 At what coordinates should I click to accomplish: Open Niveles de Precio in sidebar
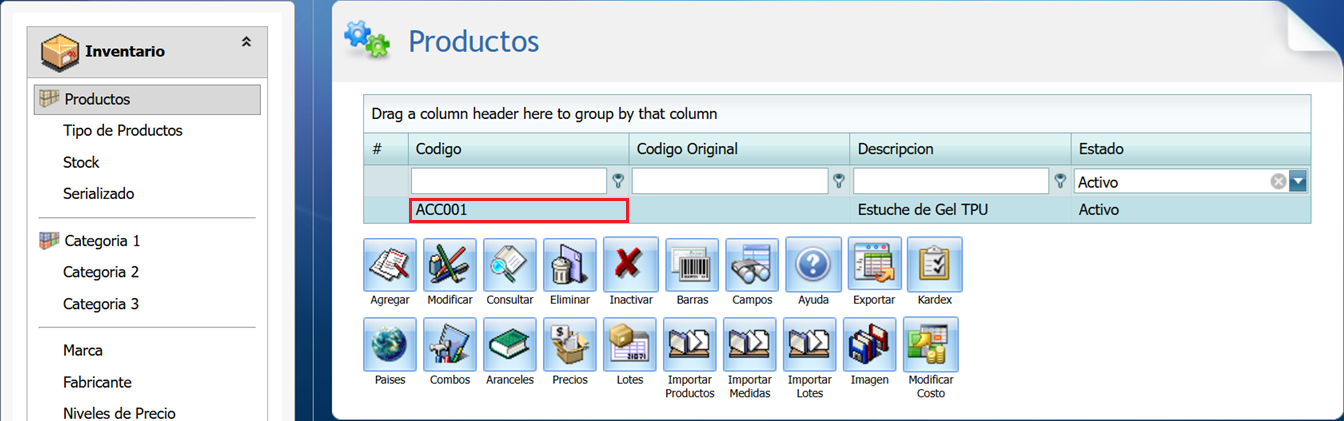(119, 413)
